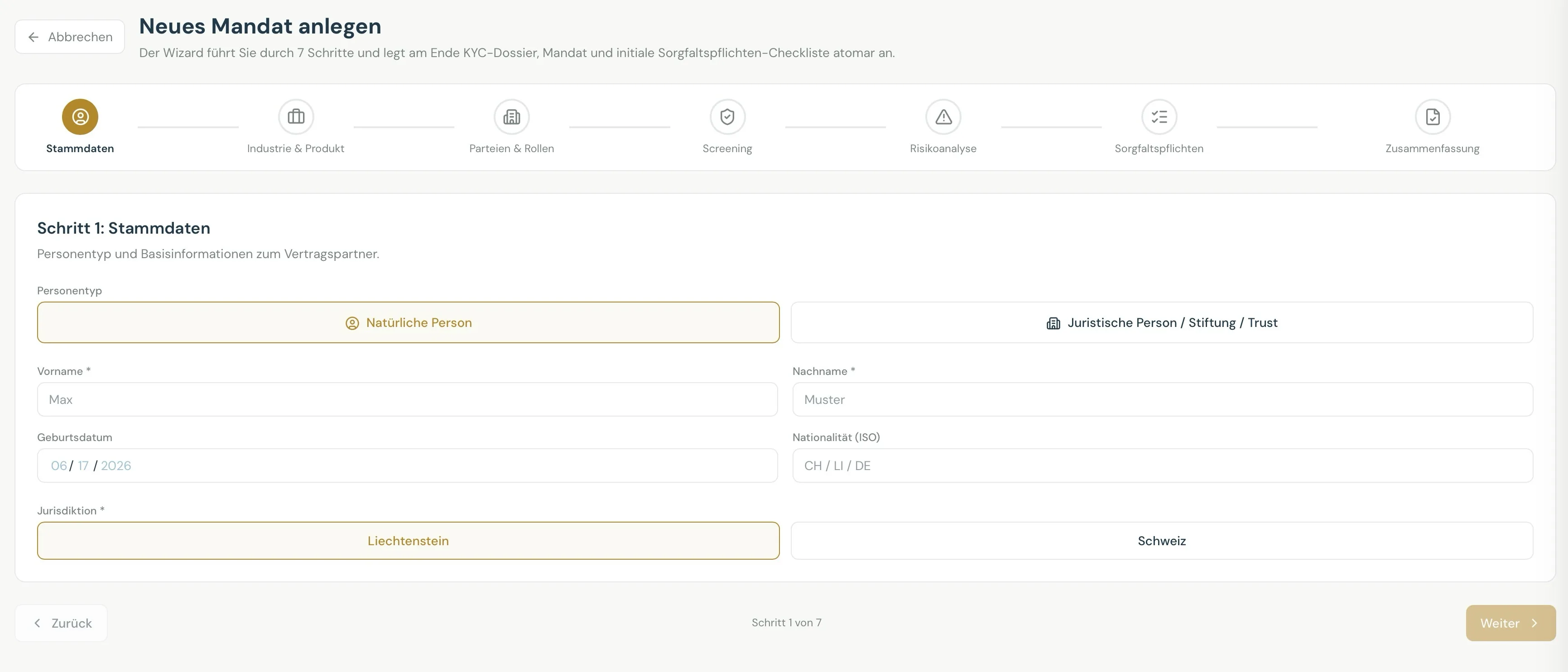Open the Risikoanalyse warning triangle icon

click(943, 116)
